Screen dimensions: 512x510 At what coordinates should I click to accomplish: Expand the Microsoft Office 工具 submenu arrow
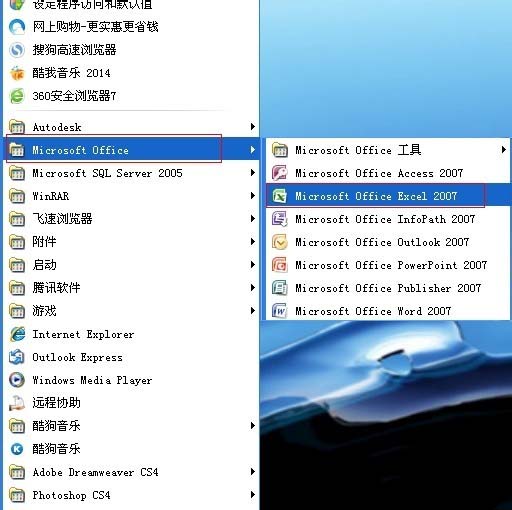coord(504,150)
